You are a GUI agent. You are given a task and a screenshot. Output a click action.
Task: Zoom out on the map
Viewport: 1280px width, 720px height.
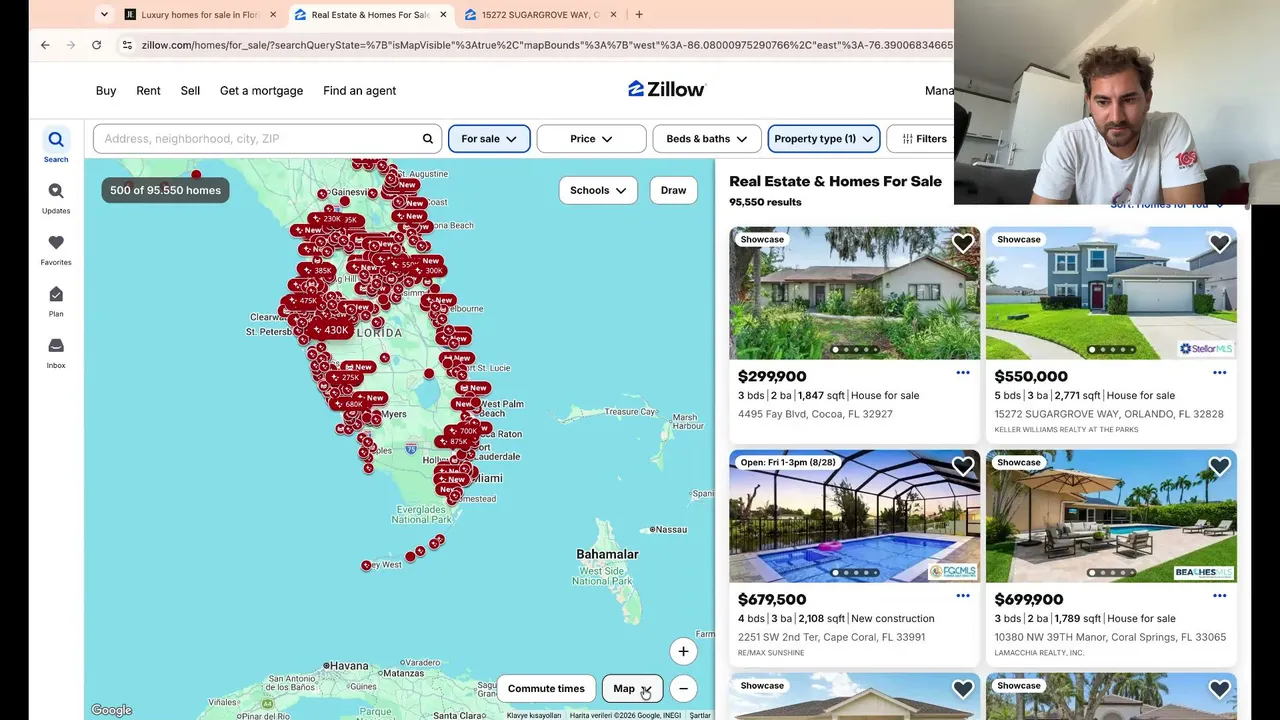tap(683, 688)
